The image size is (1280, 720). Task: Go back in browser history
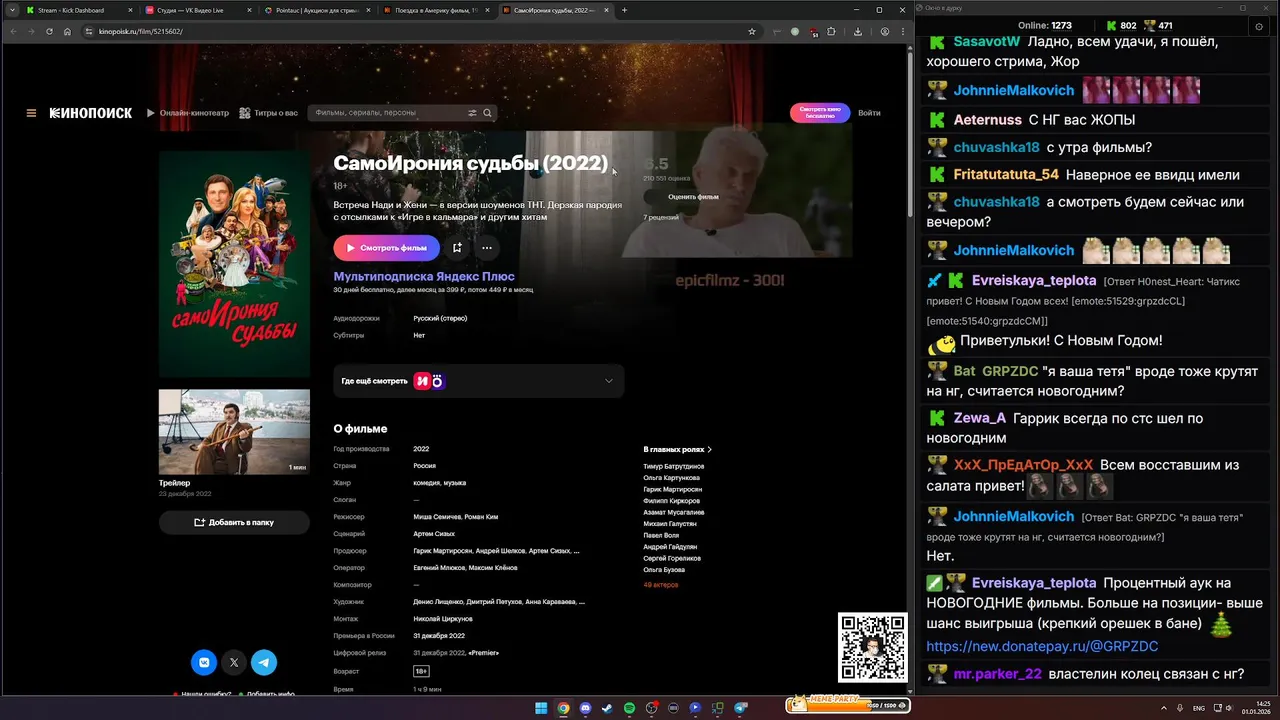[x=13, y=31]
